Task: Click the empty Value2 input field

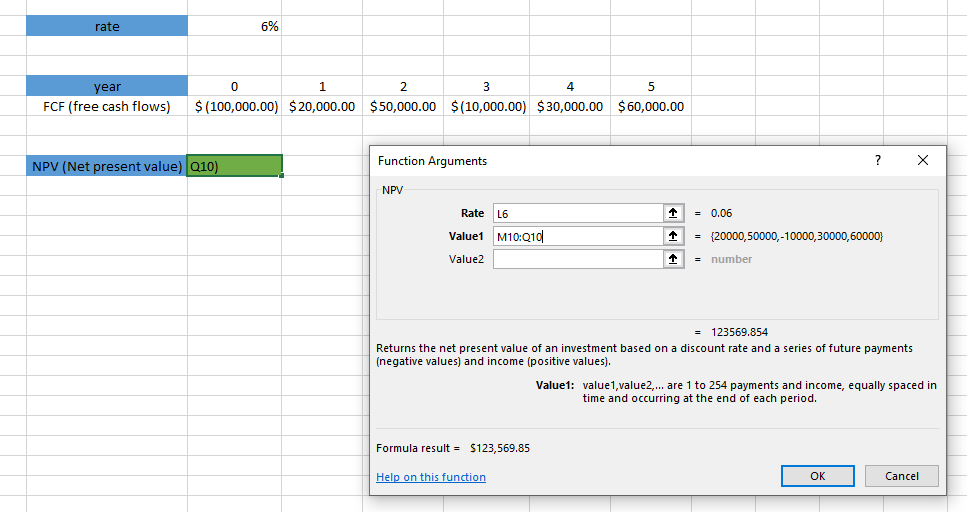Action: 576,259
